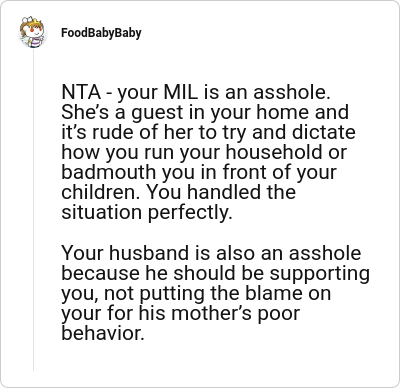Visit the FoodBabyBaby username profile link
The width and height of the screenshot is (400, 388).
[101, 33]
